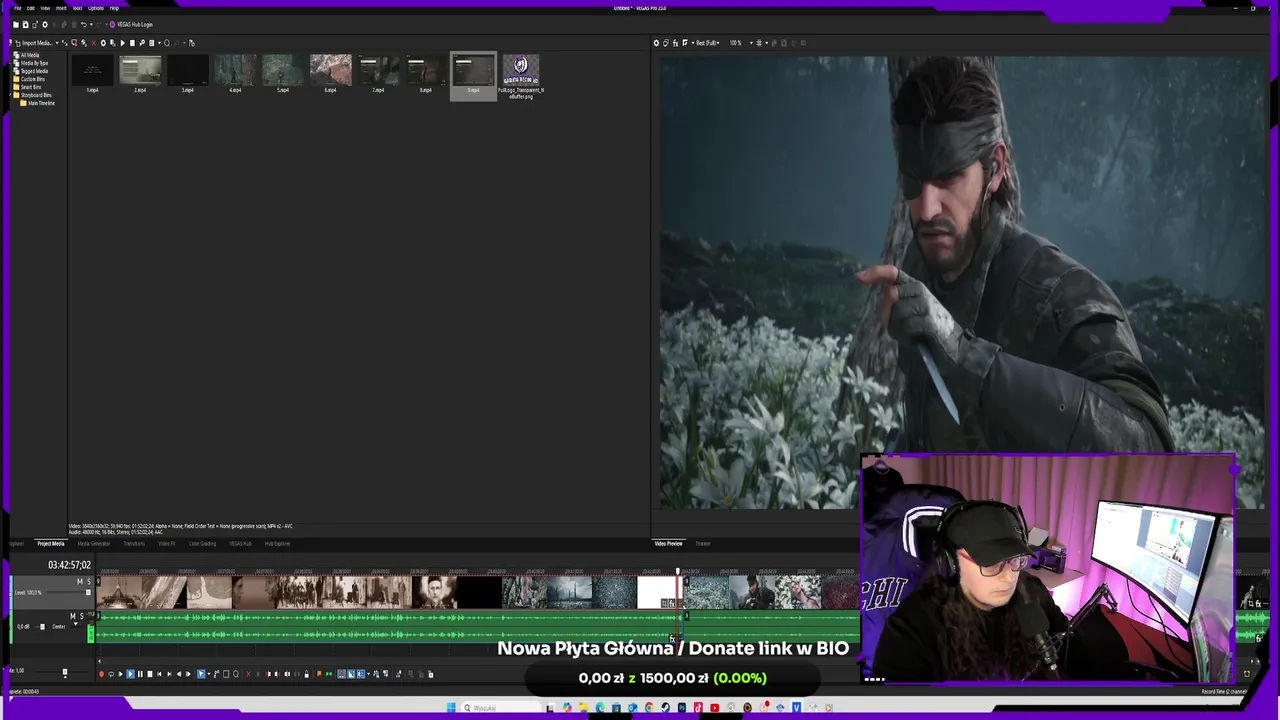This screenshot has height=720, width=1280.
Task: Switch to the Transitions tab
Action: (134, 544)
